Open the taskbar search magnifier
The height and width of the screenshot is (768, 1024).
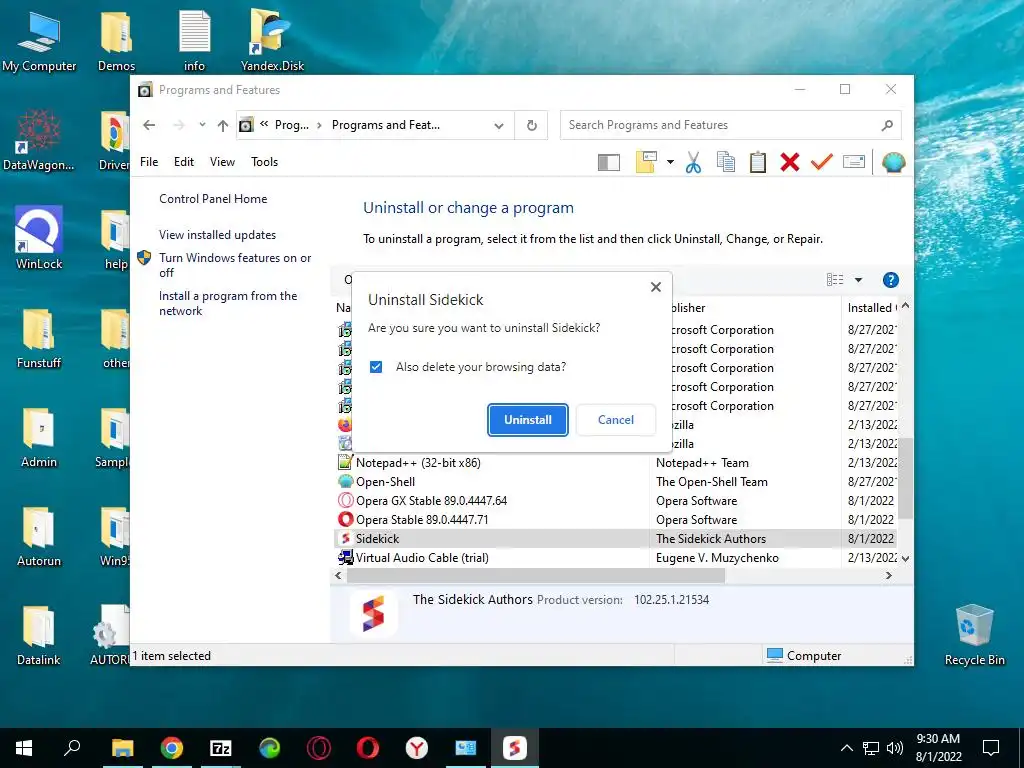(72, 748)
